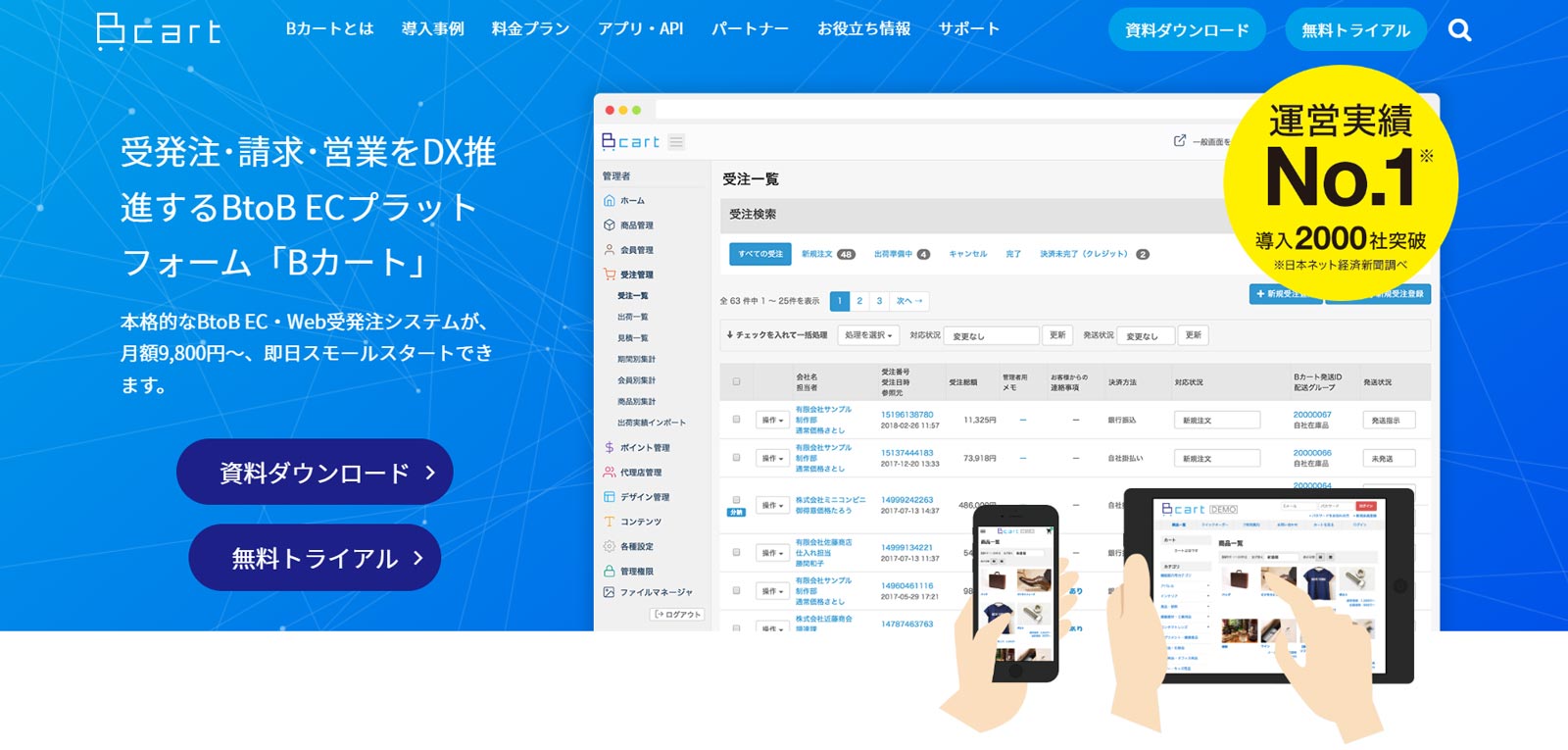Open order number 15196138780 link

click(906, 415)
